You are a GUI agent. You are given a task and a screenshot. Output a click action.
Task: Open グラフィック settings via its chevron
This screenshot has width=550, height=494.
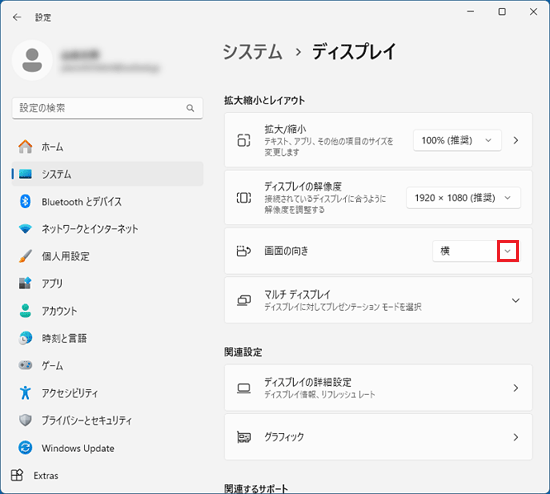click(x=516, y=437)
